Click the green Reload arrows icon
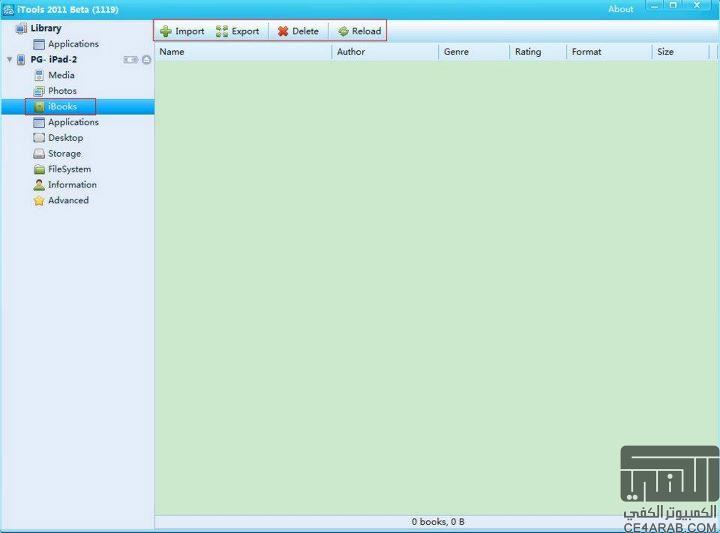The height and width of the screenshot is (533, 720). coord(343,31)
